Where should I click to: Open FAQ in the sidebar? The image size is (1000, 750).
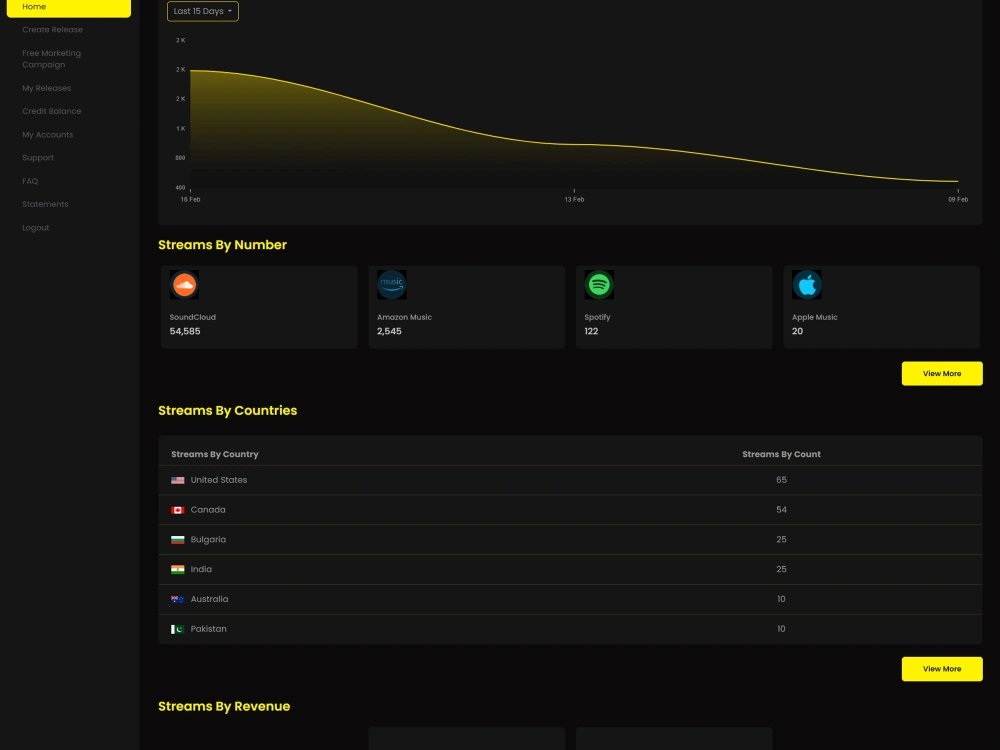tap(30, 181)
